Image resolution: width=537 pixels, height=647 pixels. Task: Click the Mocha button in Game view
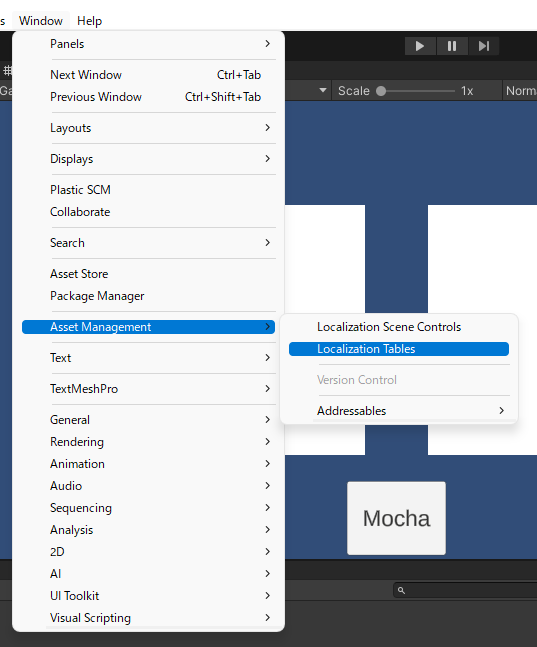pyautogui.click(x=396, y=518)
